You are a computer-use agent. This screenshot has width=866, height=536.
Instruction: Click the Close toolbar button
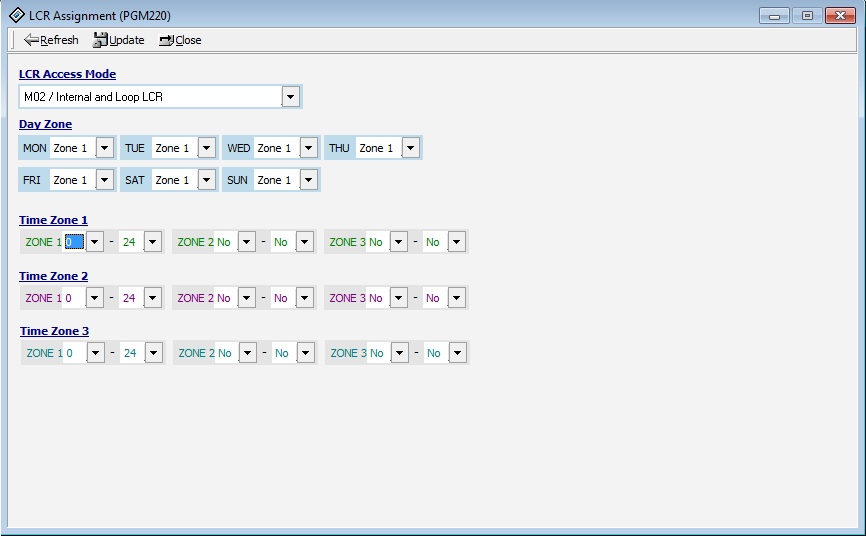pos(180,40)
